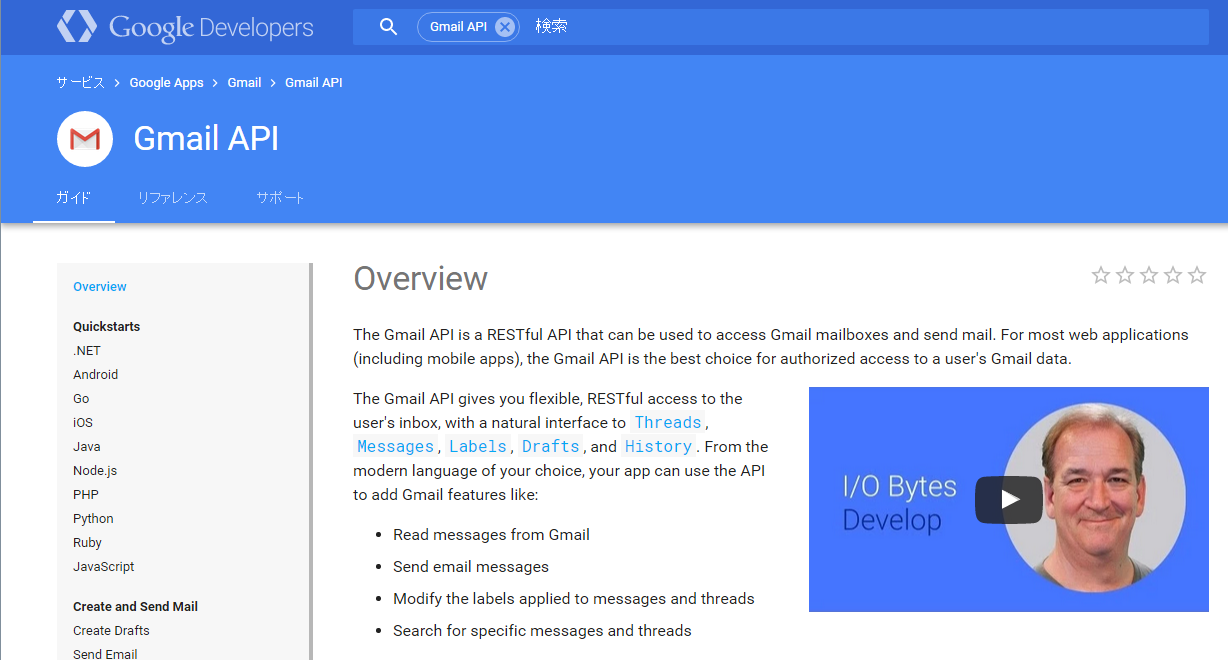
Task: Open the Labels reference link
Action: (x=478, y=446)
